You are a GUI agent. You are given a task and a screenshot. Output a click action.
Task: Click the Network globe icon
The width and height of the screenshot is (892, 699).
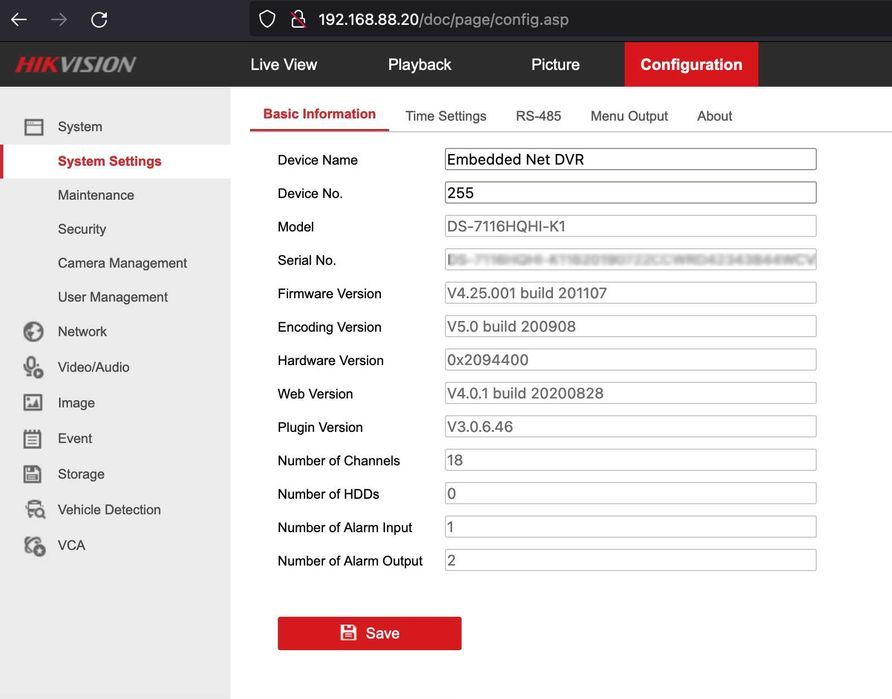click(x=34, y=332)
